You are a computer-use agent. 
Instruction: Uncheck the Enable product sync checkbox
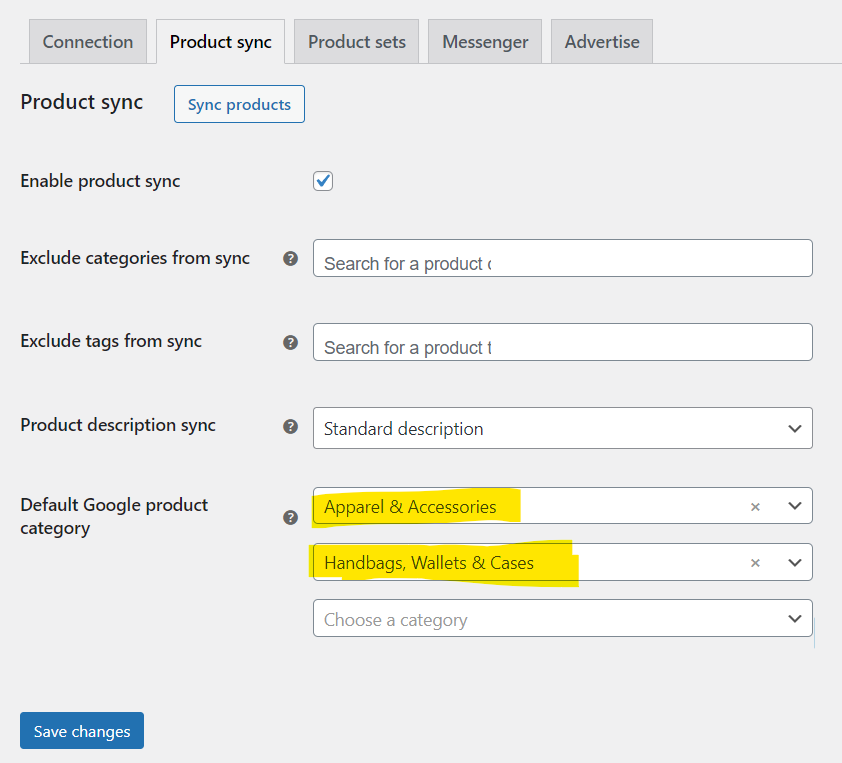click(x=323, y=181)
